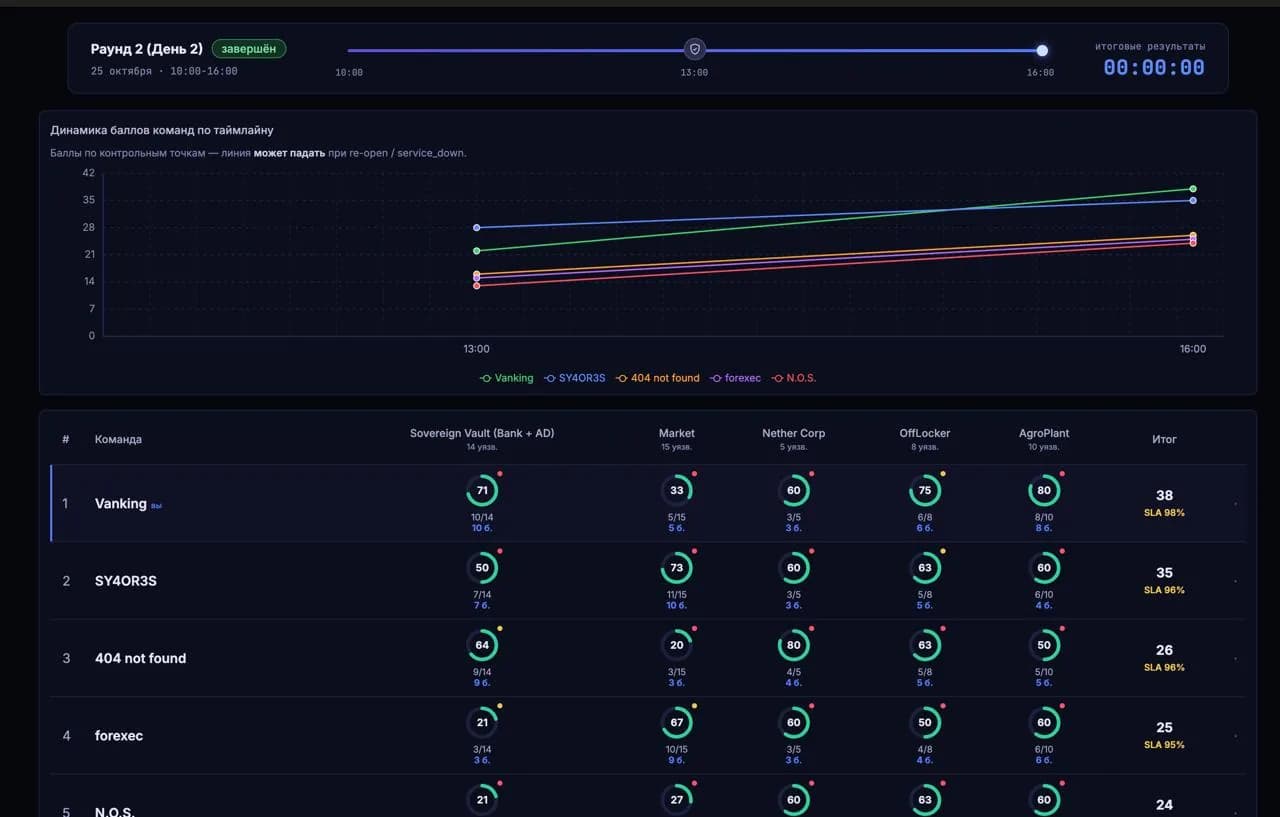The image size is (1280, 817).
Task: Click the Итог column header
Action: 1164,439
